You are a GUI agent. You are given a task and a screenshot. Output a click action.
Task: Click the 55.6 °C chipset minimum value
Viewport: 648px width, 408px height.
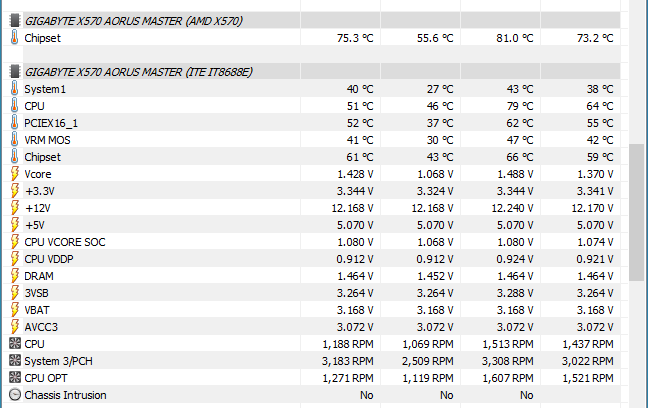pos(435,38)
